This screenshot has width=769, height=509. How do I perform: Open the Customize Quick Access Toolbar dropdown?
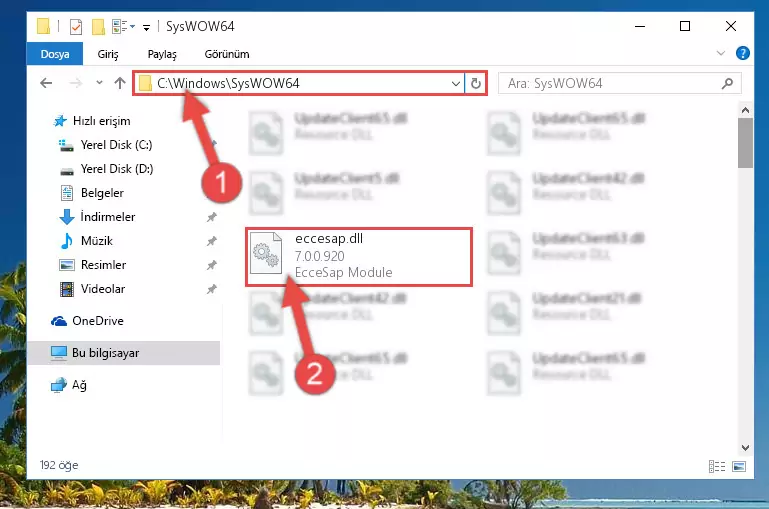click(146, 27)
